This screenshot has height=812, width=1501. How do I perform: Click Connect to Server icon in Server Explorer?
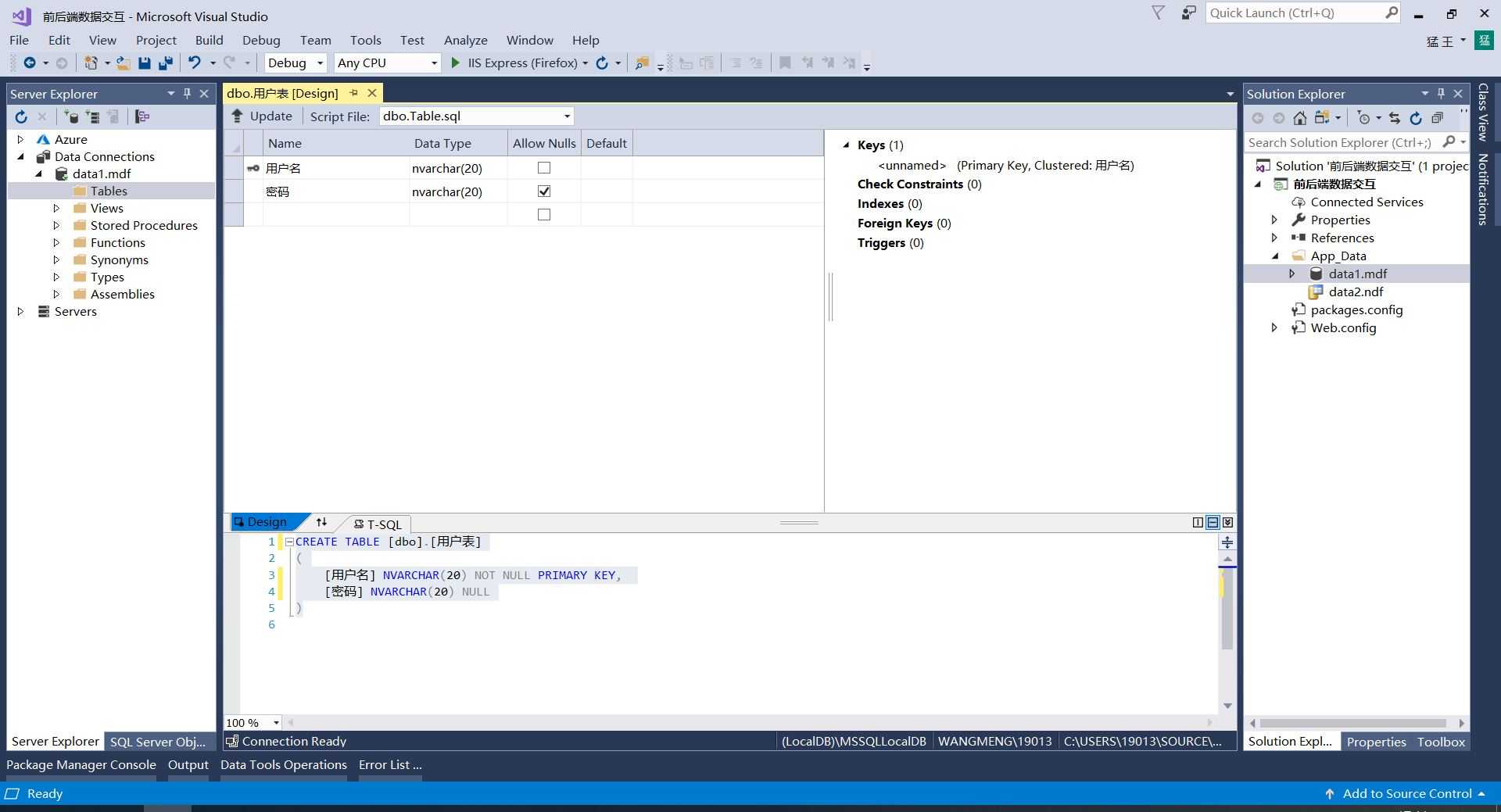(92, 117)
